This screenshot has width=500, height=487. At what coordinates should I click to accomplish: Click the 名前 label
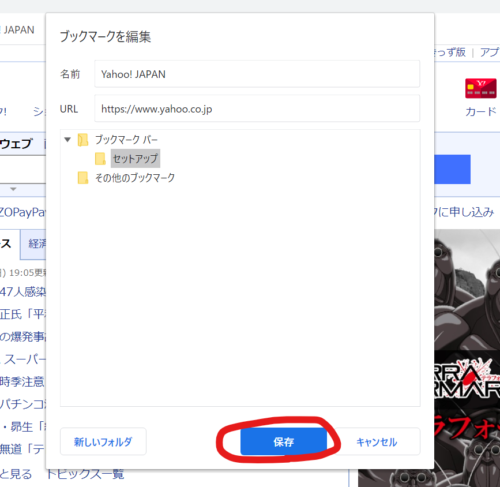click(x=70, y=74)
